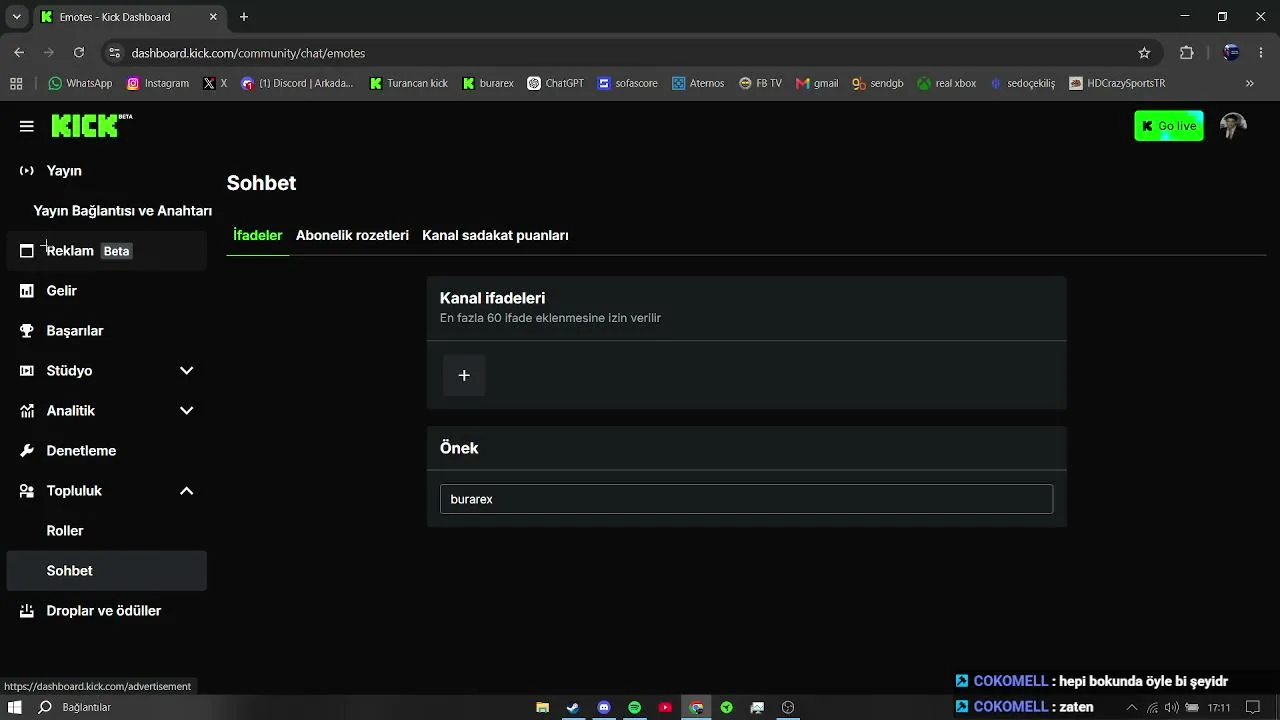Open a new browser tab

pos(244,17)
